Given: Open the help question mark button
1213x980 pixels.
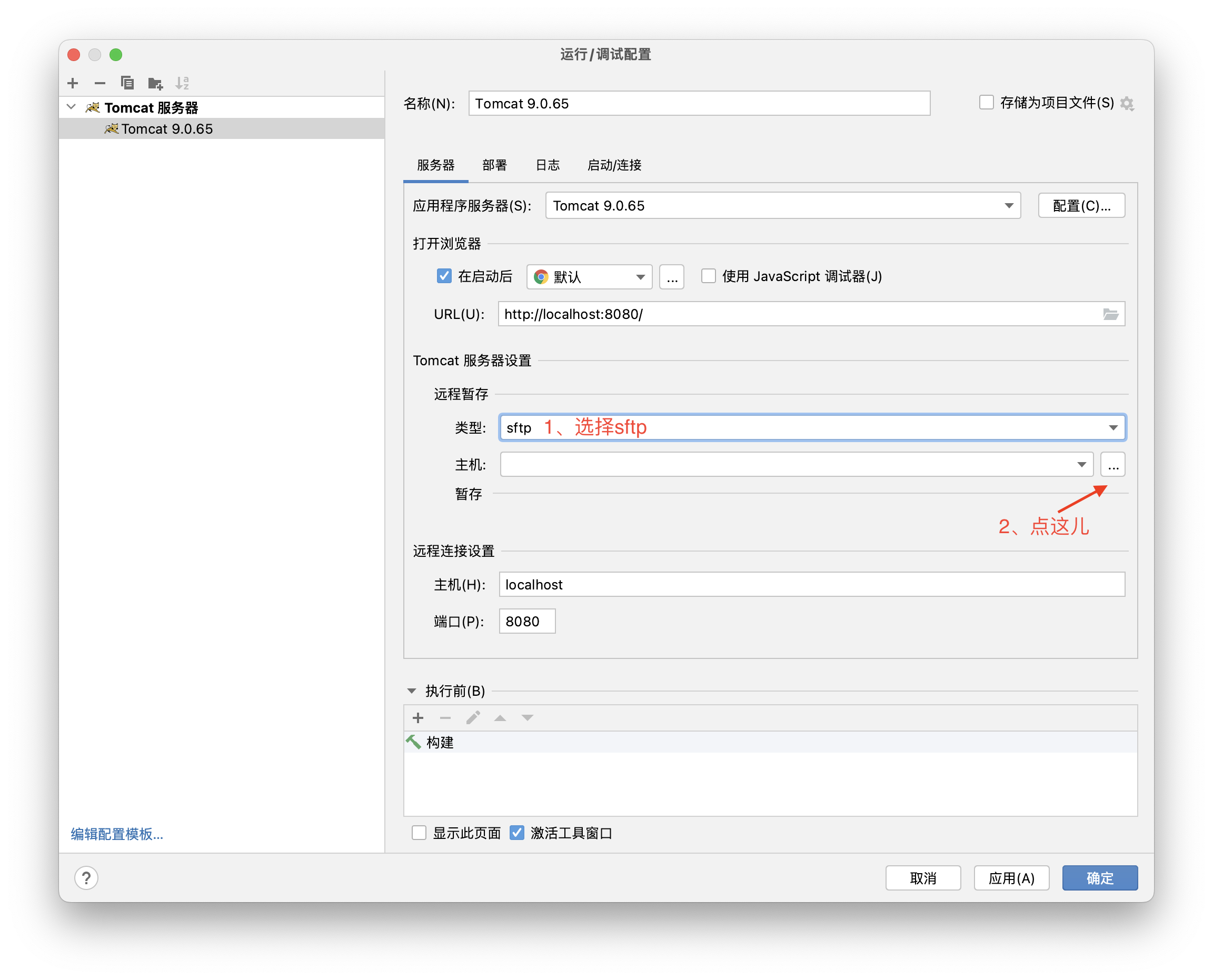Looking at the screenshot, I should [x=86, y=878].
